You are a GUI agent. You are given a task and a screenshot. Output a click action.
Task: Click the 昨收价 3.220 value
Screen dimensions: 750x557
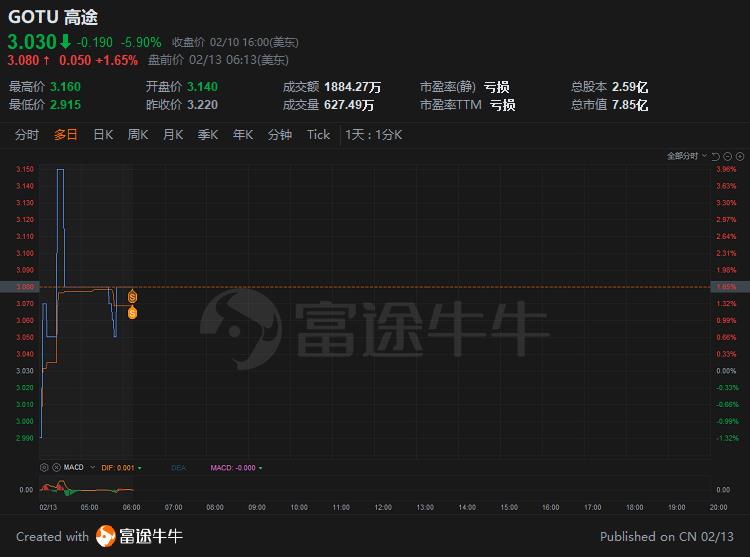click(x=202, y=105)
